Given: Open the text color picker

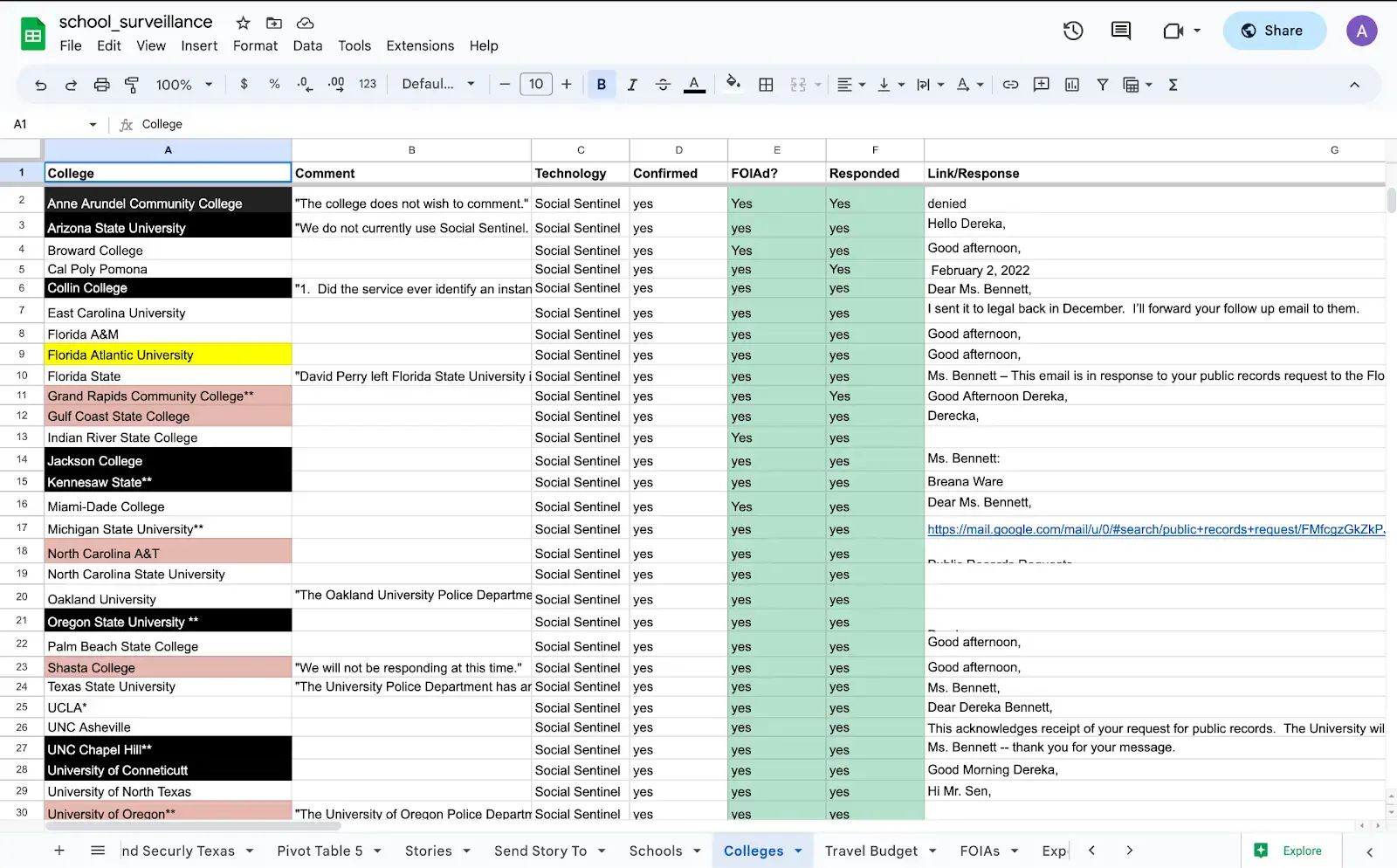Looking at the screenshot, I should tap(694, 85).
